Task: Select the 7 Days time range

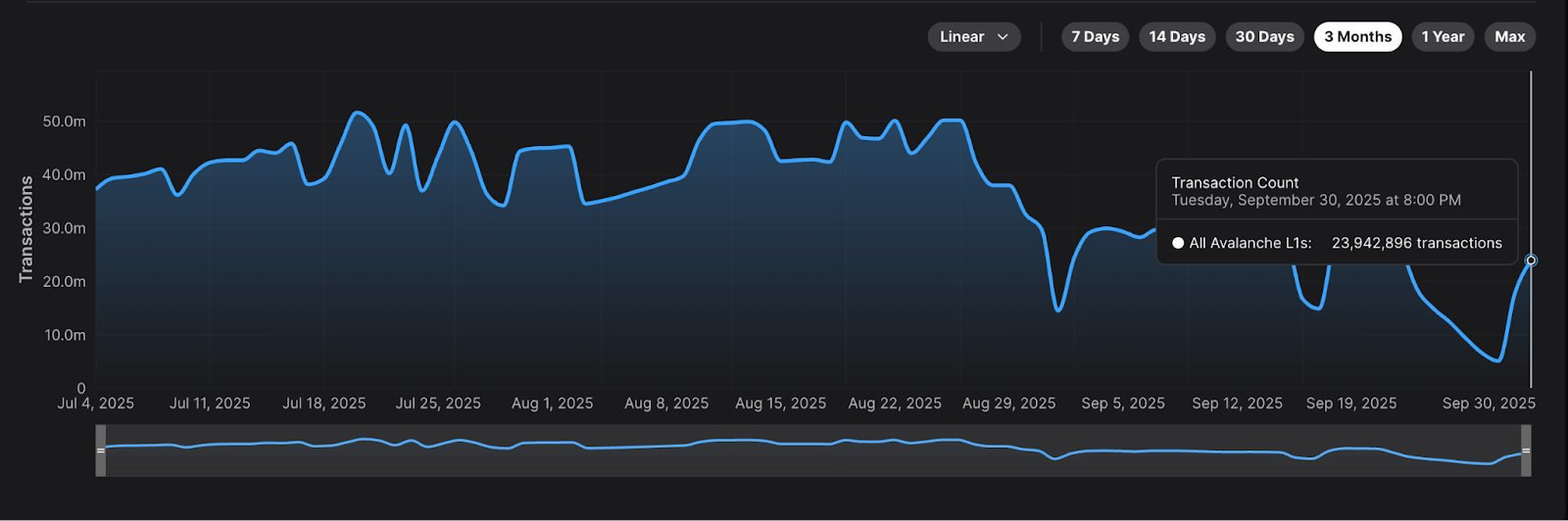Action: 1095,37
